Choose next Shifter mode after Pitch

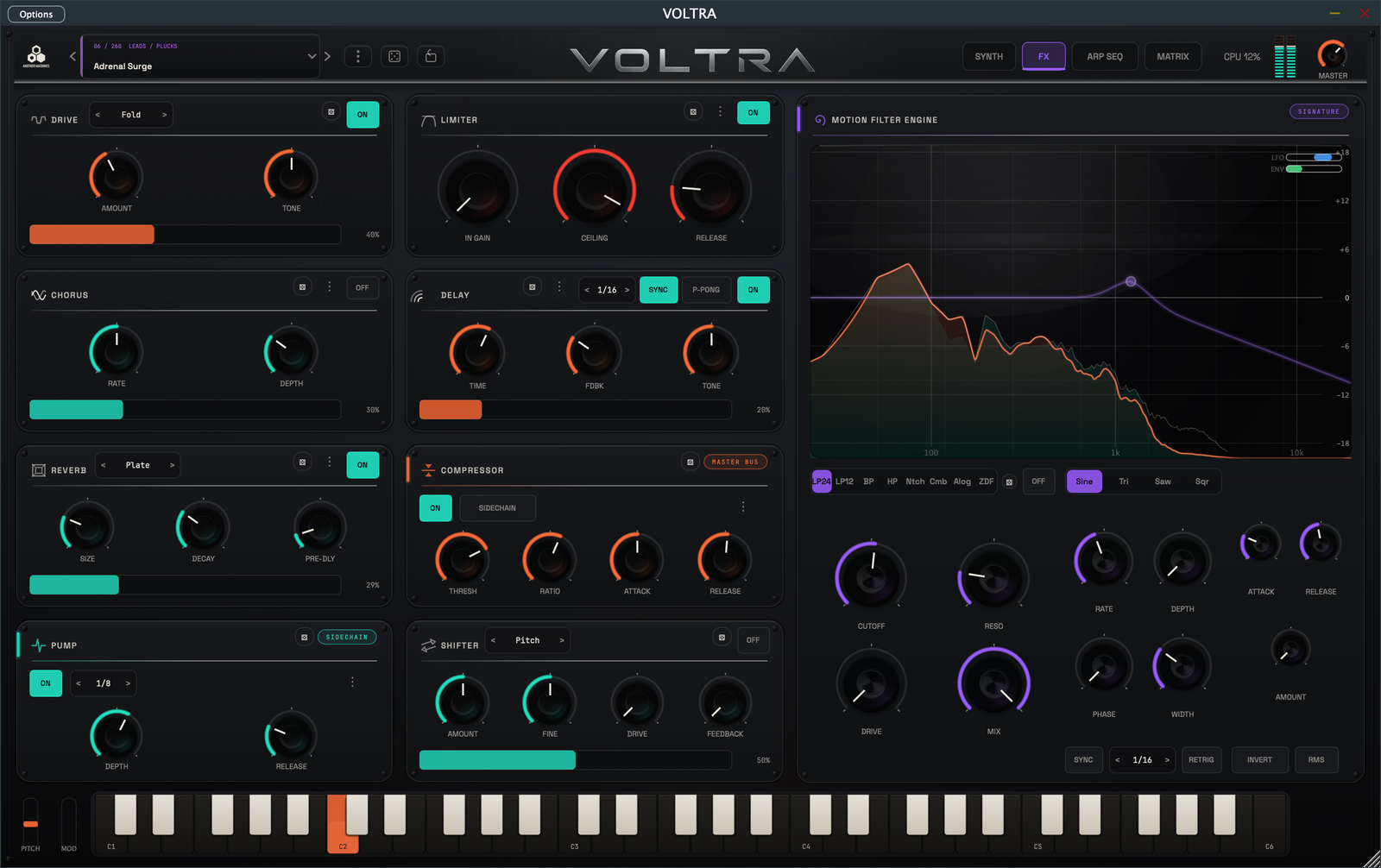click(x=562, y=640)
